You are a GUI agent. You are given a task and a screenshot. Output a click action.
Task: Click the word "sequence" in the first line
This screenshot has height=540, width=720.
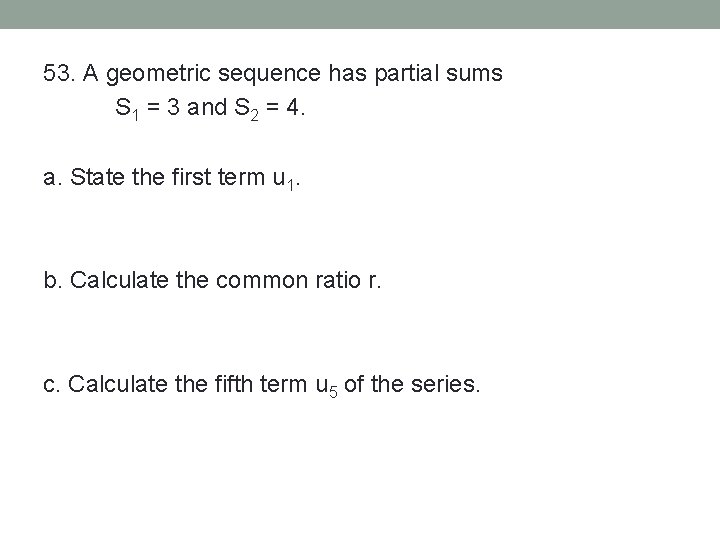coord(250,74)
